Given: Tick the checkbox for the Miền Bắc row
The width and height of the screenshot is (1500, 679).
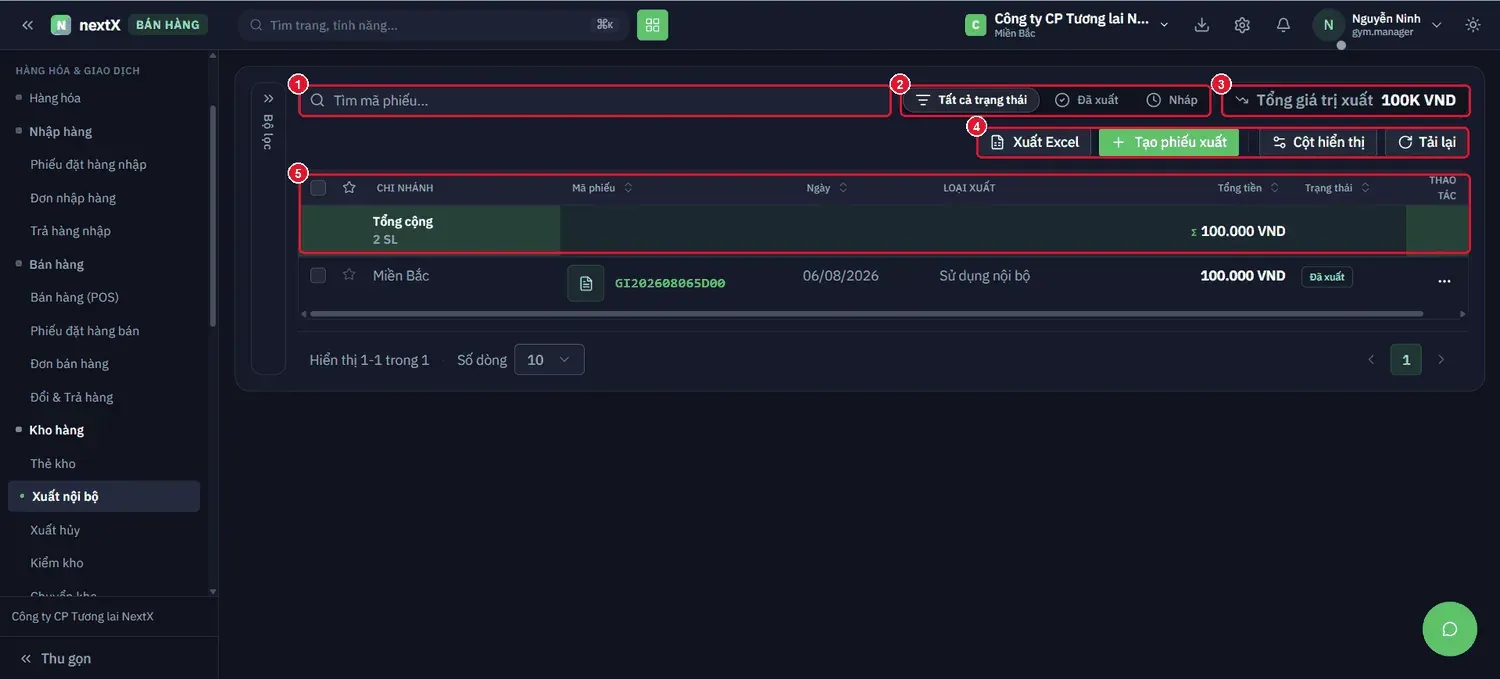Looking at the screenshot, I should point(318,275).
